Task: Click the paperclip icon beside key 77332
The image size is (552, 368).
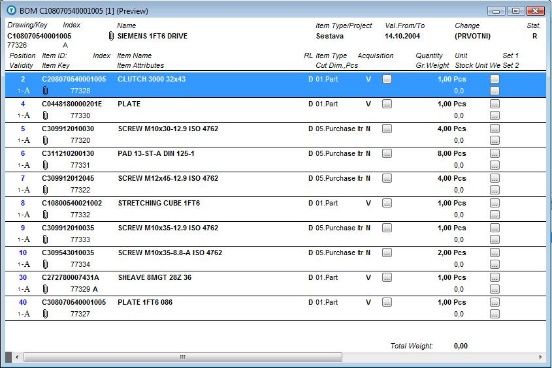Action: pos(45,215)
